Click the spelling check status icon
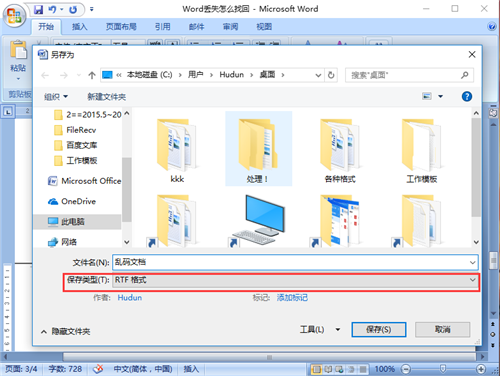The image size is (500, 376). coord(98,369)
